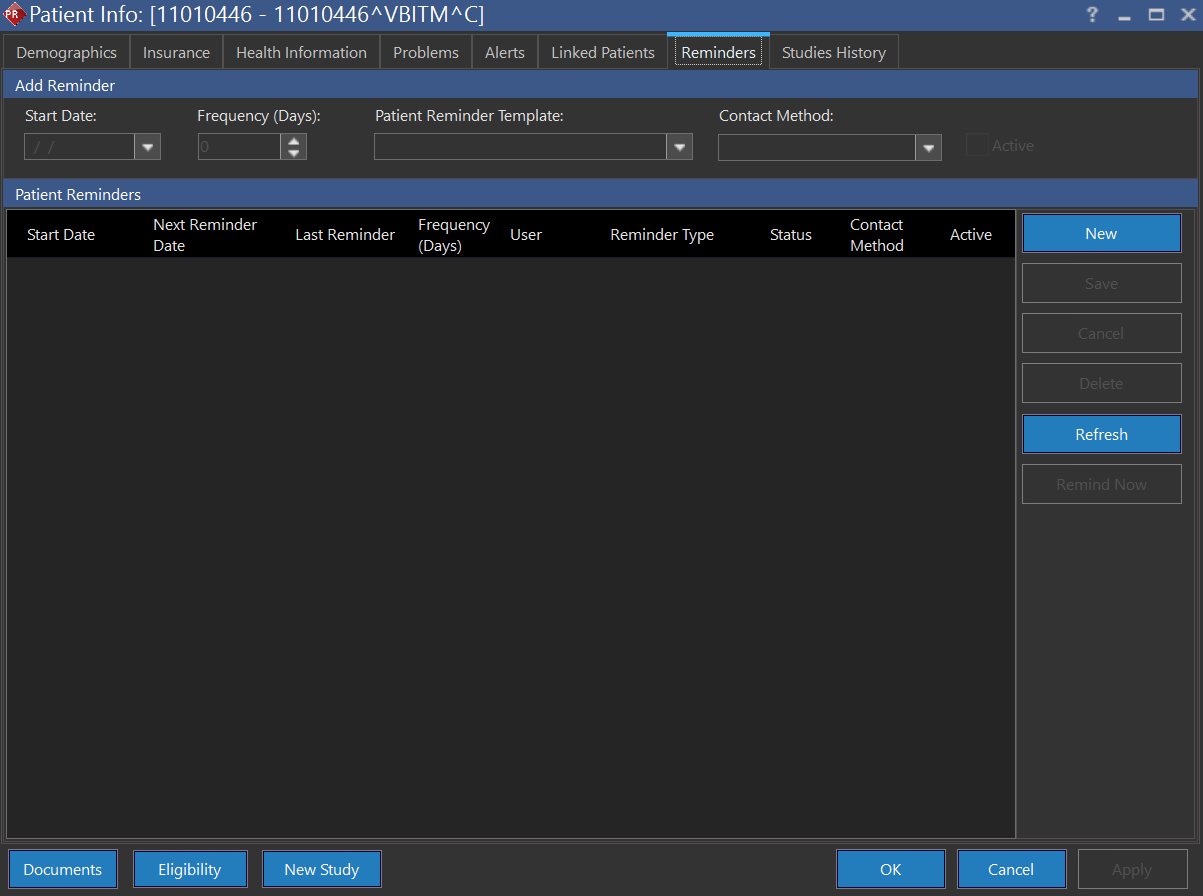This screenshot has height=896, width=1203.
Task: Open patient Documents
Action: pyautogui.click(x=62, y=869)
